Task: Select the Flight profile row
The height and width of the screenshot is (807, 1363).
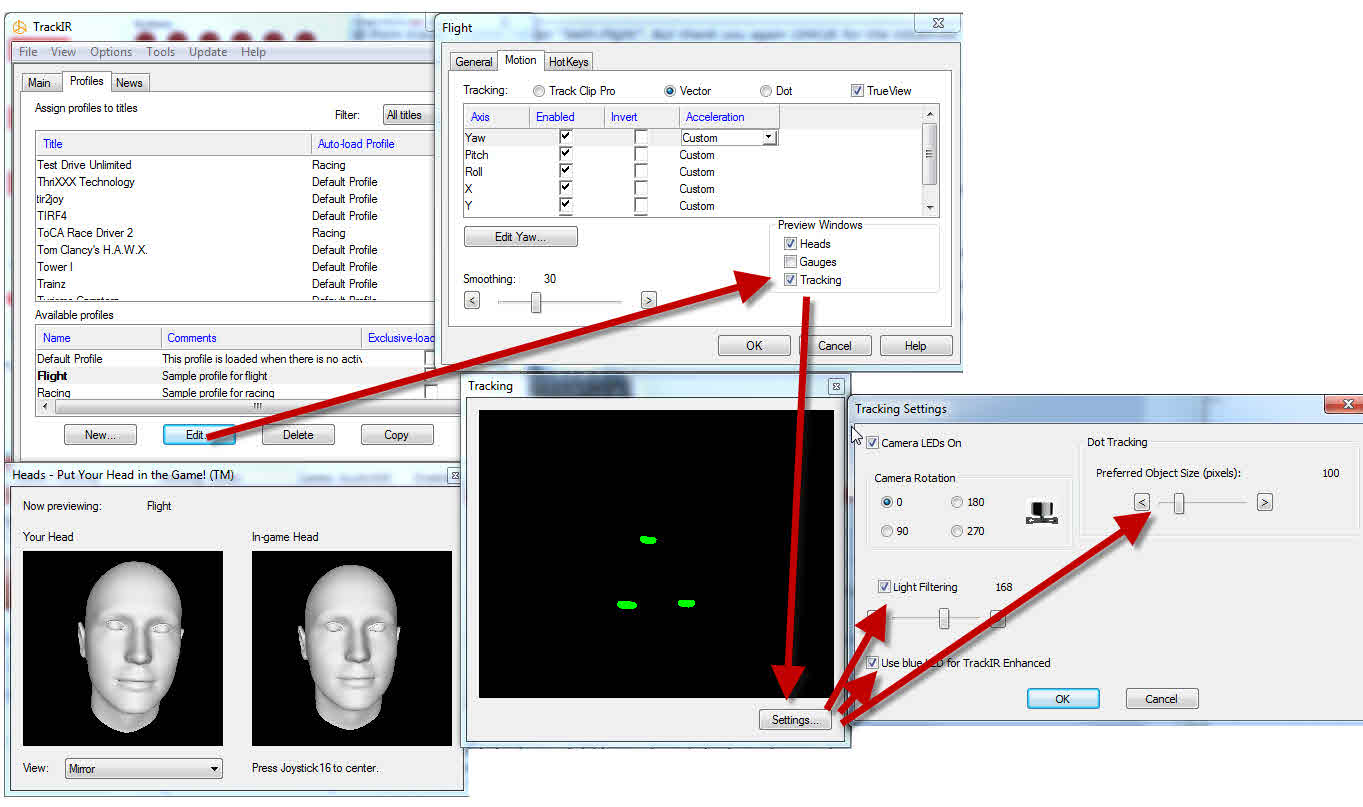Action: tap(236, 376)
